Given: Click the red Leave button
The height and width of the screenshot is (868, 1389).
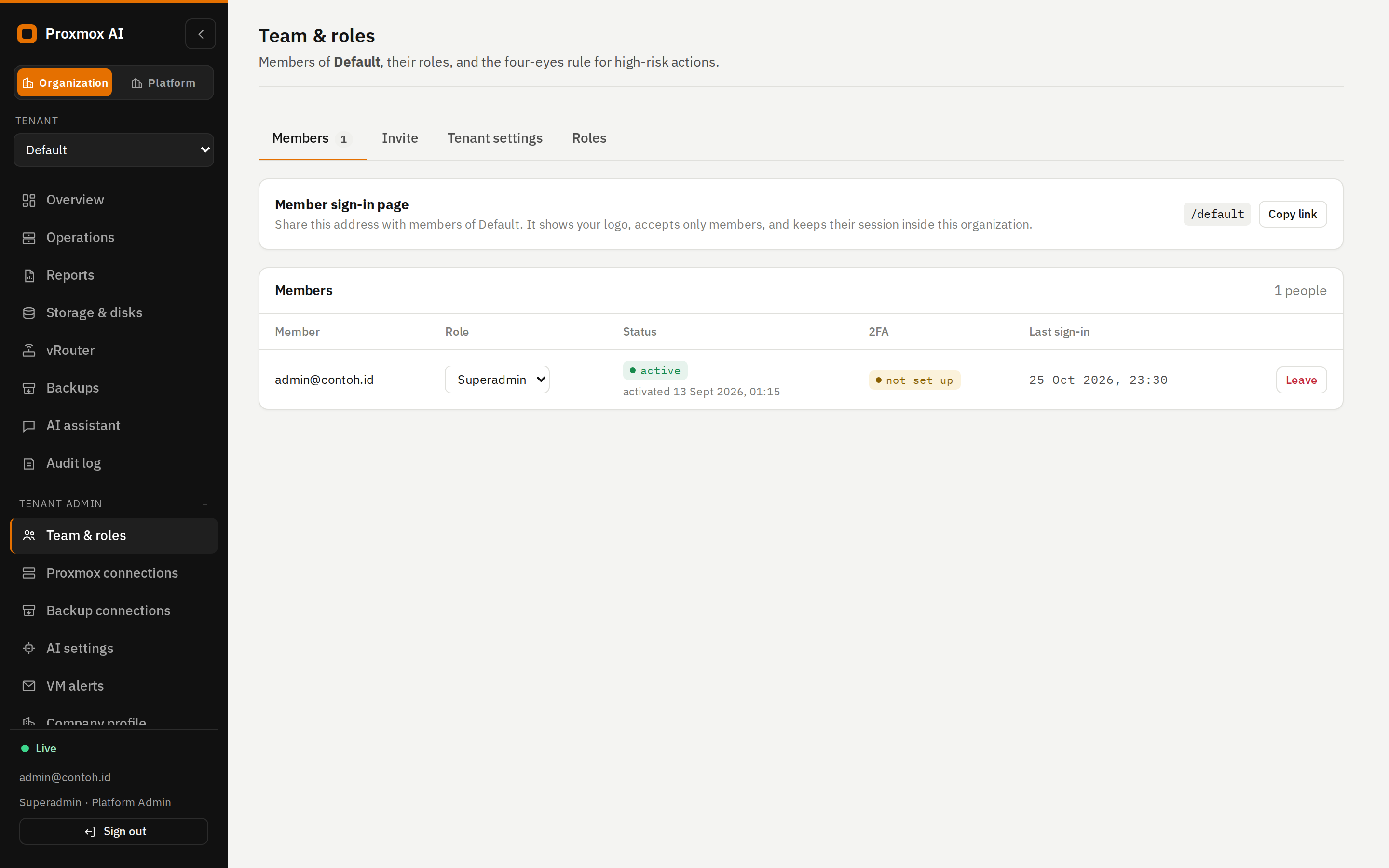Looking at the screenshot, I should pyautogui.click(x=1301, y=380).
